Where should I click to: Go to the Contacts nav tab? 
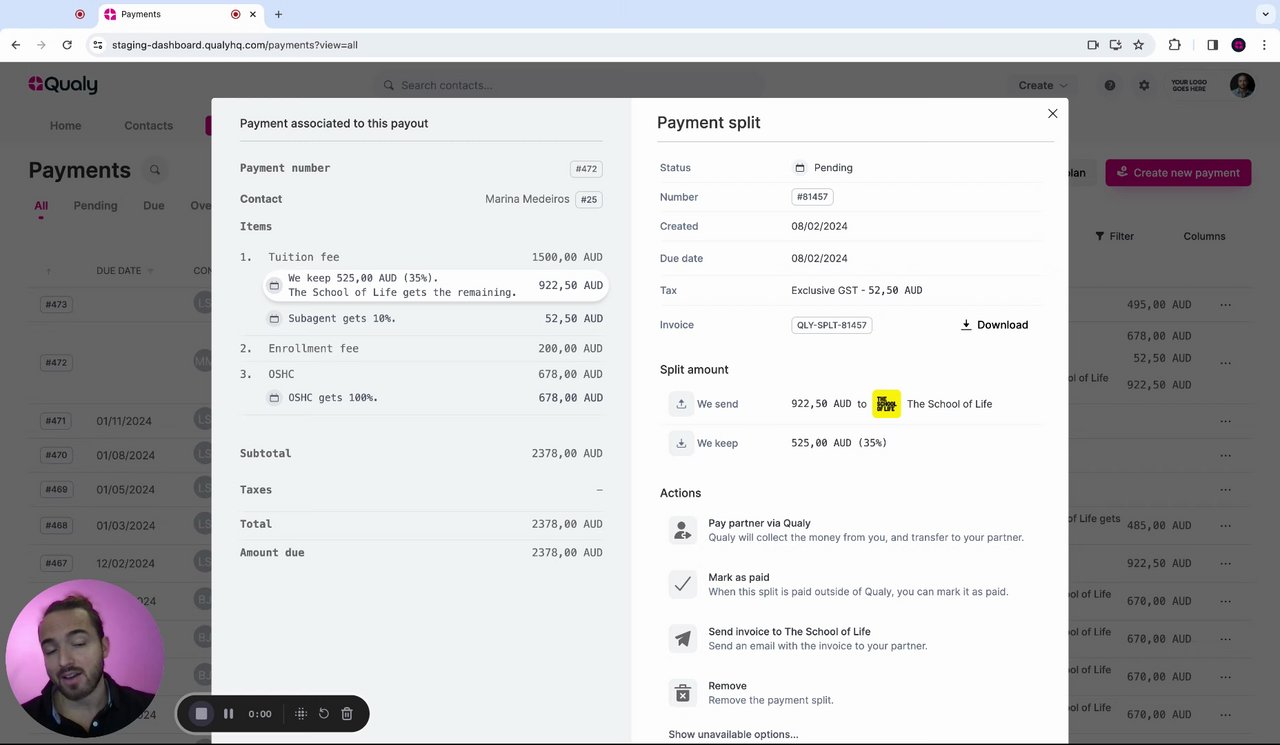tap(148, 126)
